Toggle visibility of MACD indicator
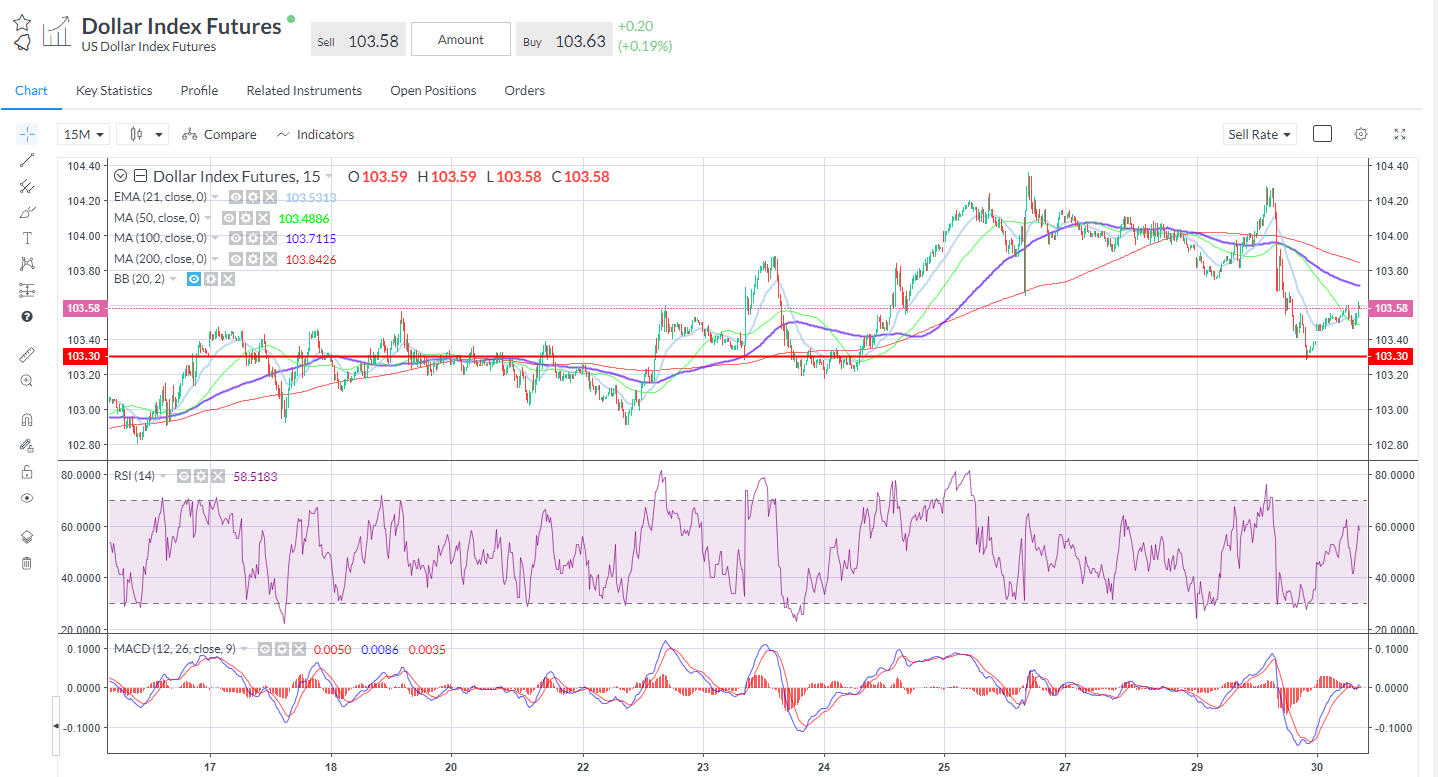Viewport: 1438px width, 777px height. pyautogui.click(x=266, y=650)
